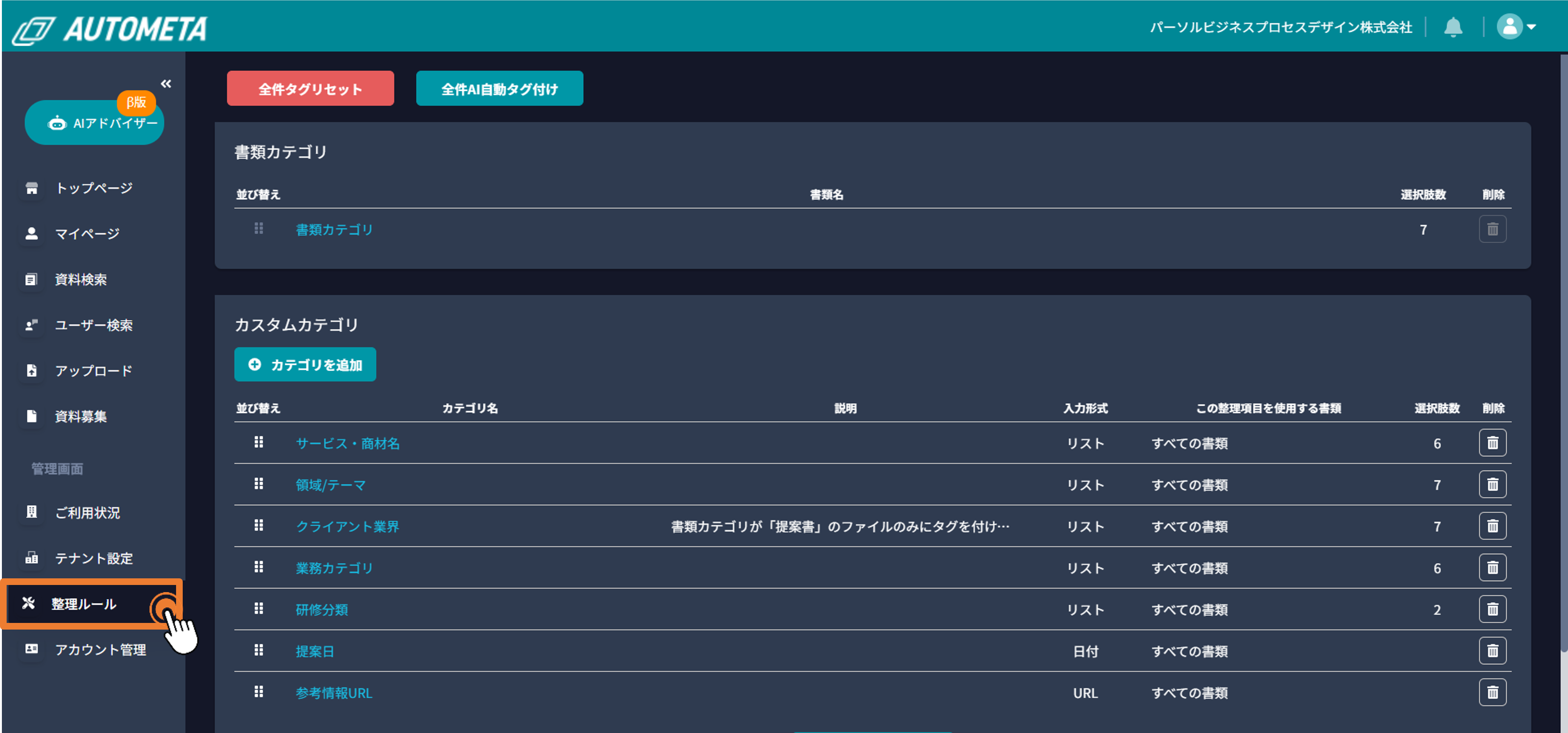Click the drag handle for 業務カテゴリ

(259, 566)
